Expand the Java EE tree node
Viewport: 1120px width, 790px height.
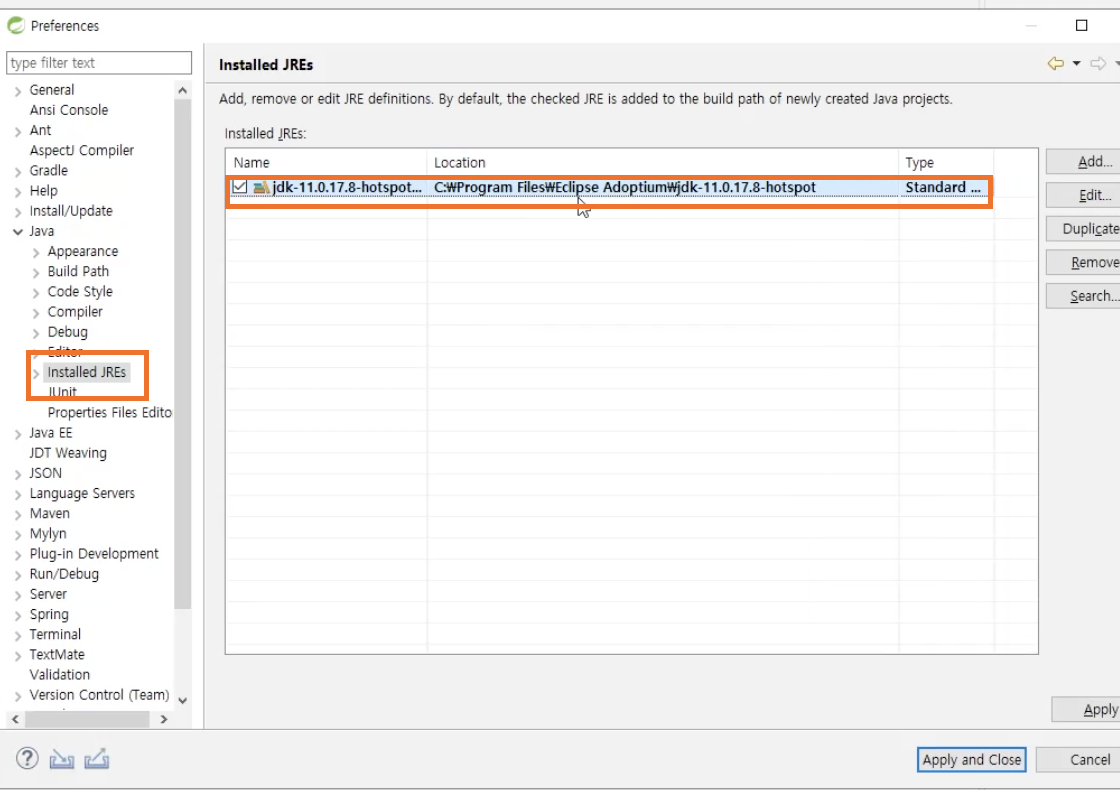click(x=18, y=434)
